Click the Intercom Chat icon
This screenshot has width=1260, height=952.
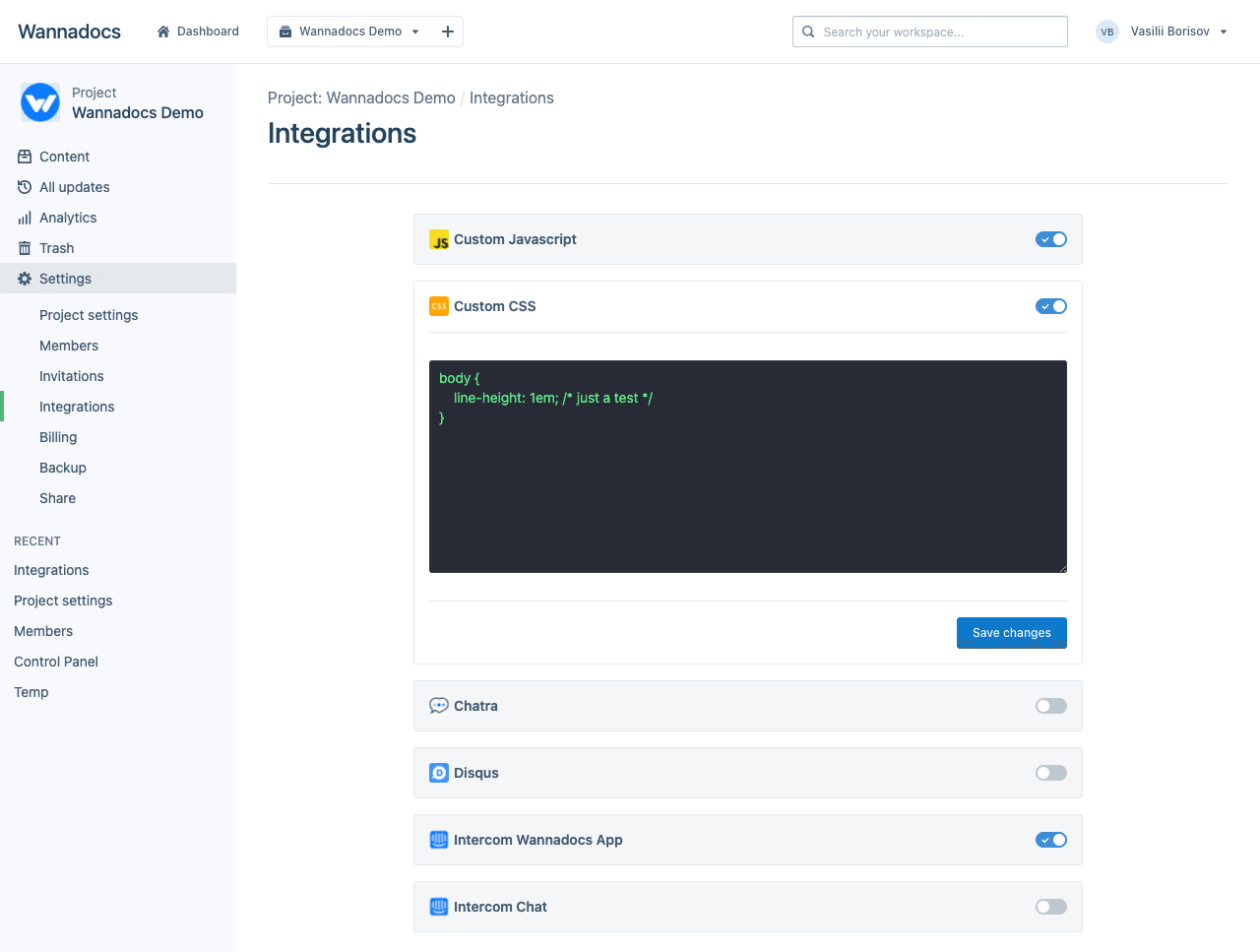tap(439, 907)
